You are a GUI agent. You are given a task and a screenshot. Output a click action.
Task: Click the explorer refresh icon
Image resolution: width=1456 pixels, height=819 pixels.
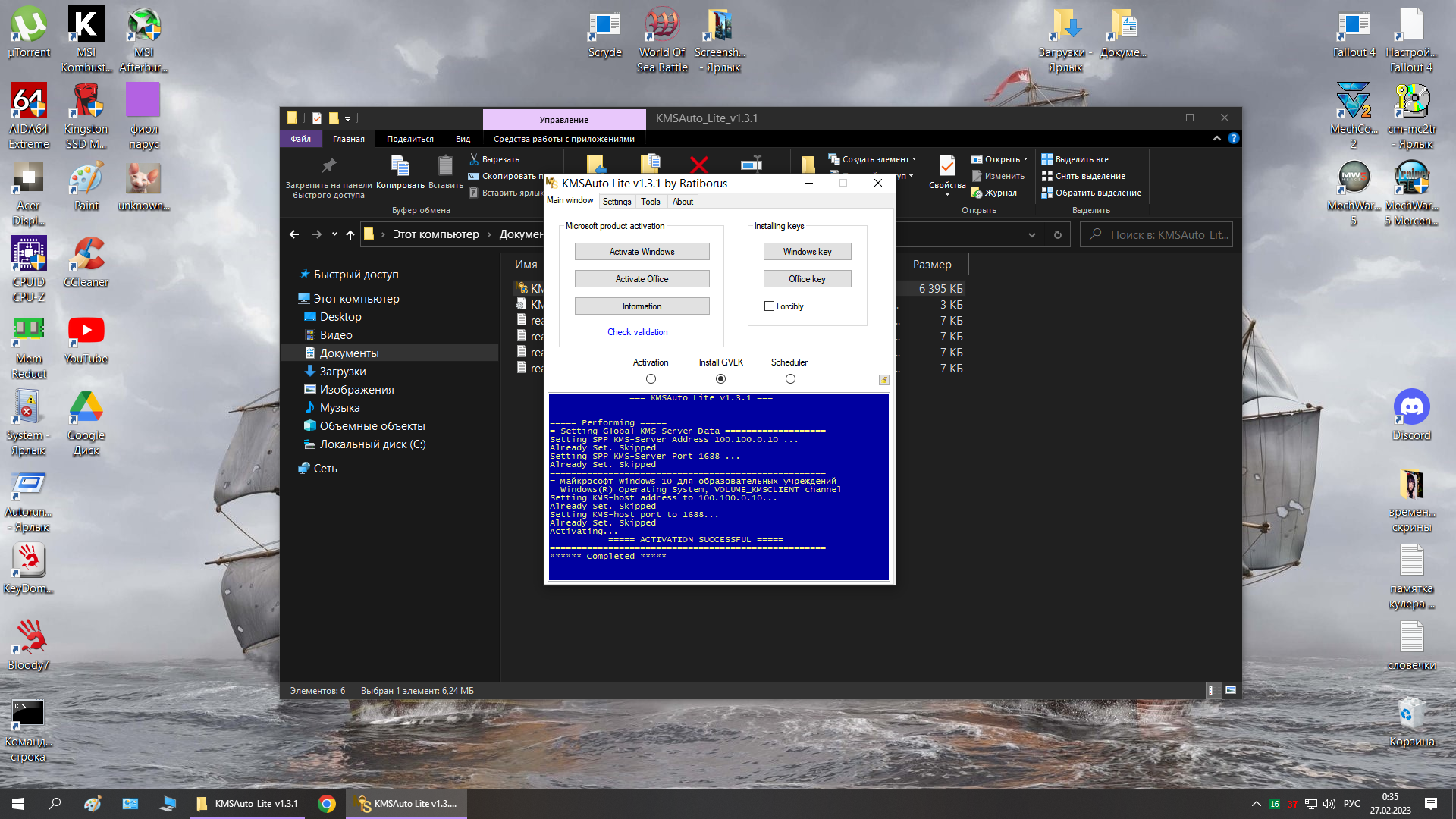coord(1057,235)
